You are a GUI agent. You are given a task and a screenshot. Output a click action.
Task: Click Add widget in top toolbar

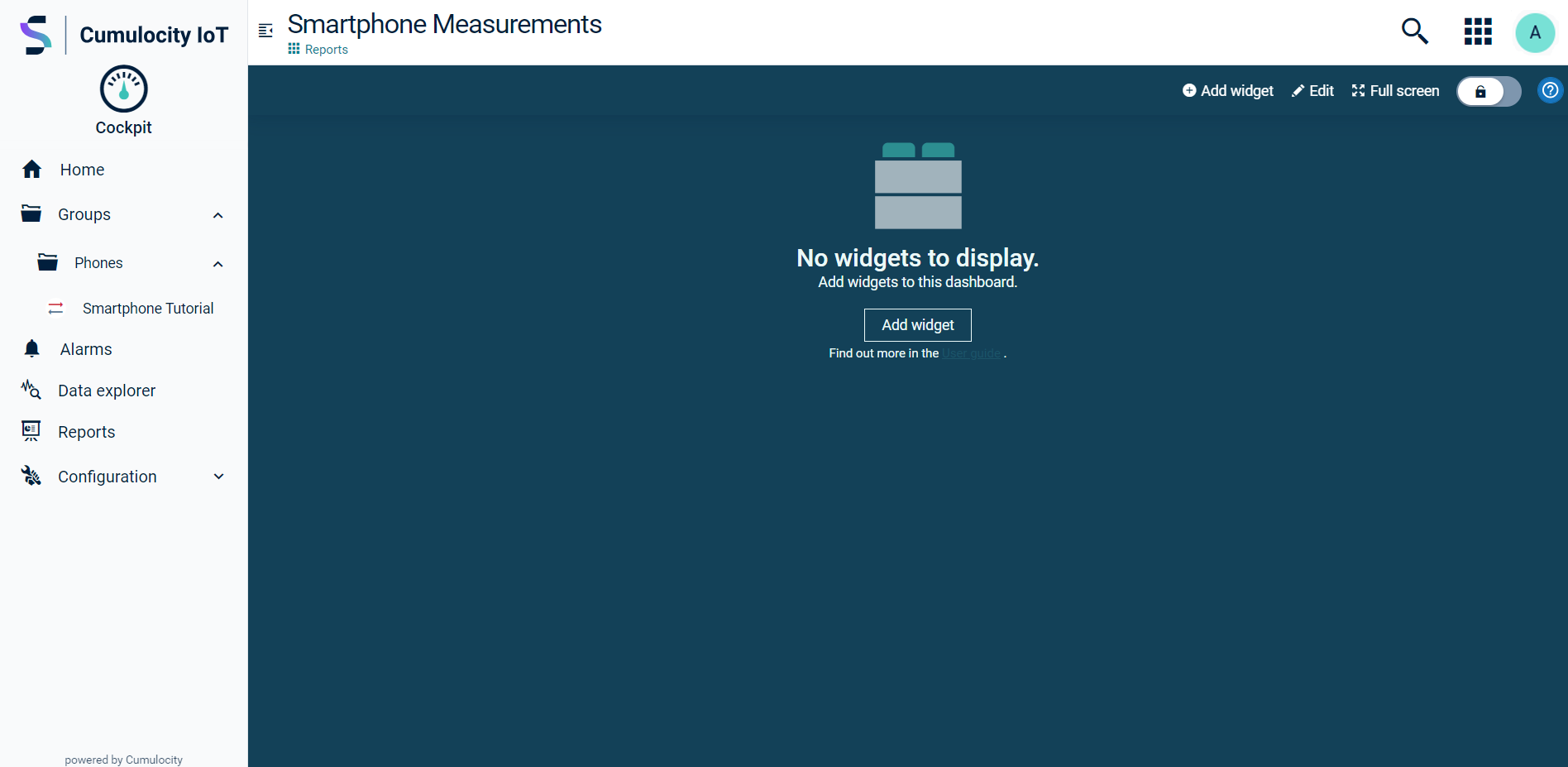point(1227,91)
